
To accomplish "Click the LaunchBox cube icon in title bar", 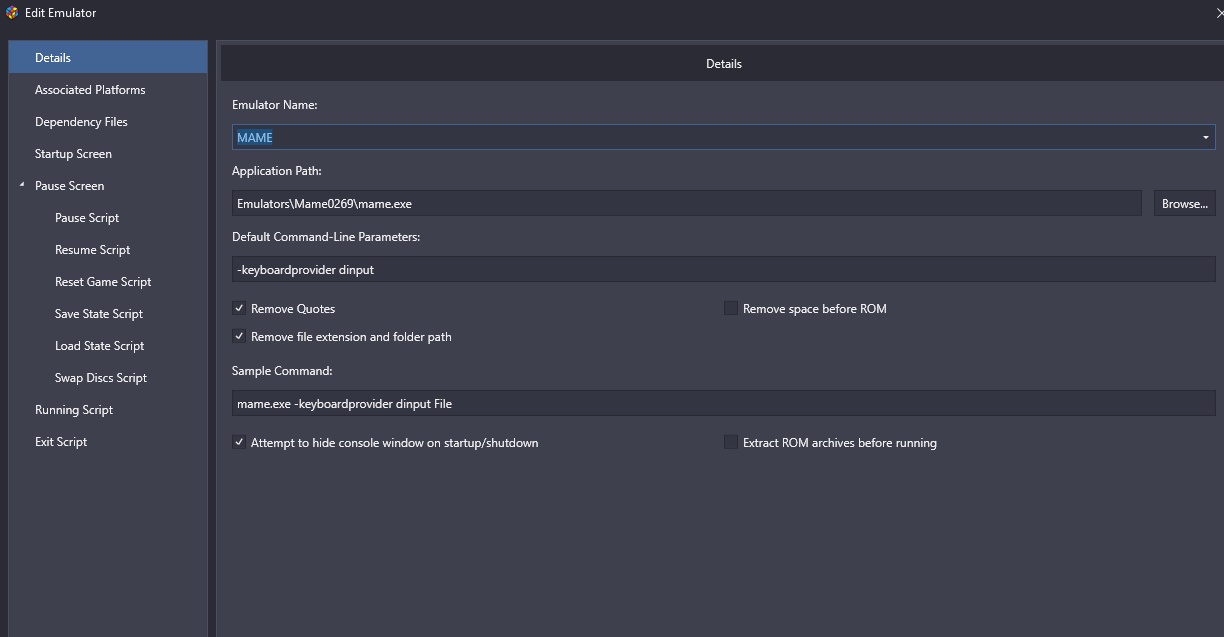I will click(11, 13).
